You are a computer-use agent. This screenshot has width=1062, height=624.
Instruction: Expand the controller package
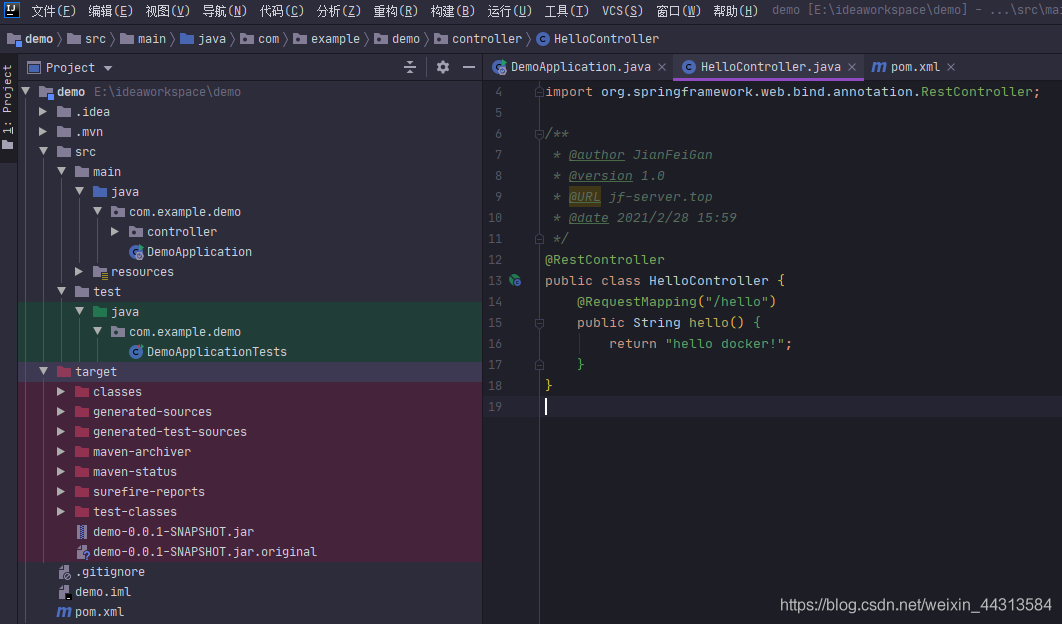tap(115, 232)
